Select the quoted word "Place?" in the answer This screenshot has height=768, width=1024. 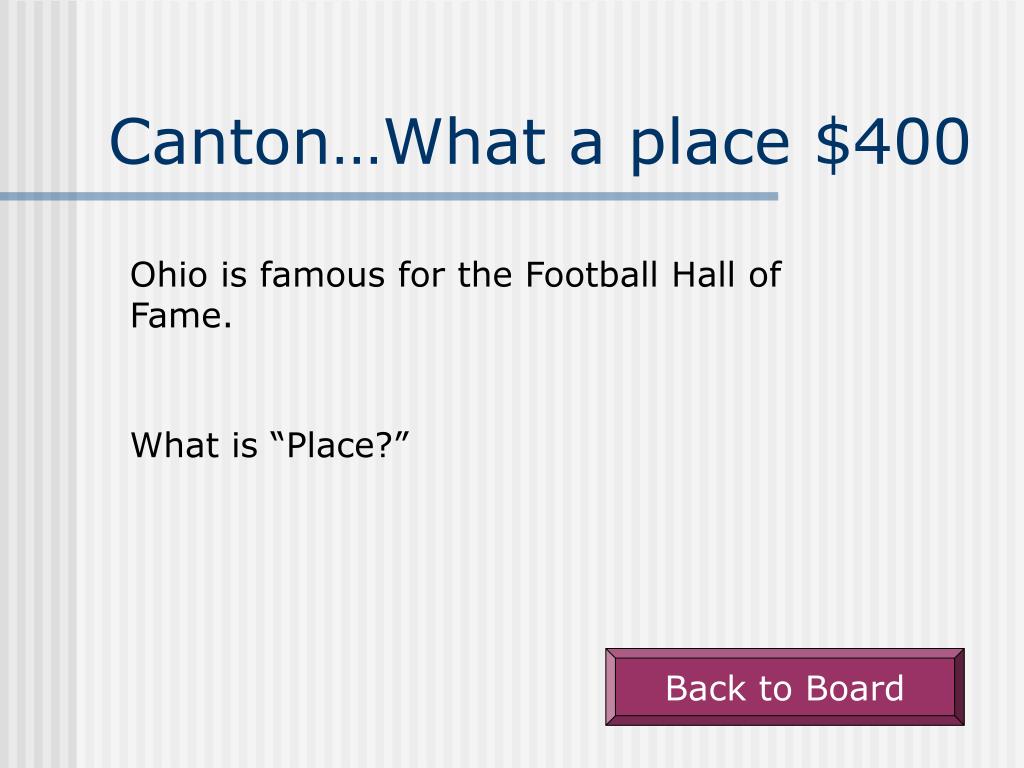[340, 445]
